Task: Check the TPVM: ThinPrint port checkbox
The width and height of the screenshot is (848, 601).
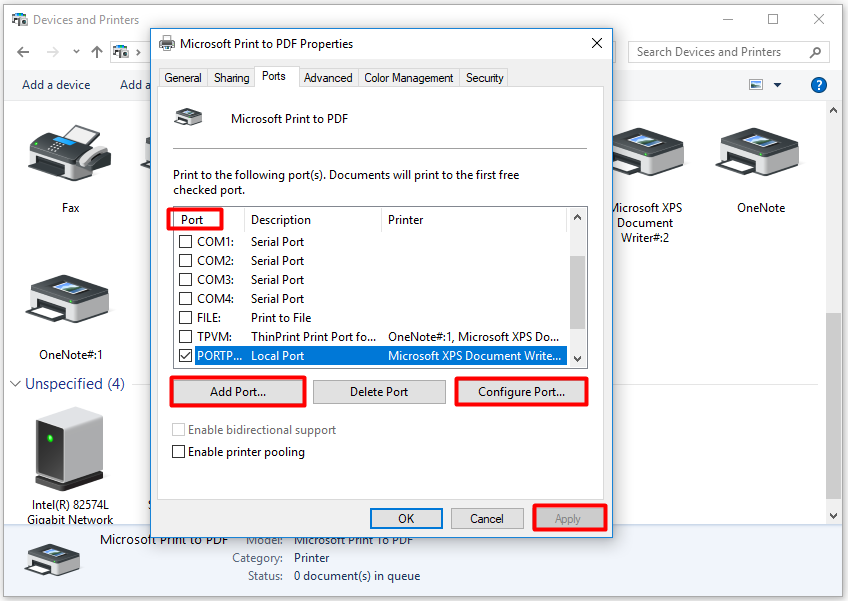Action: (186, 336)
